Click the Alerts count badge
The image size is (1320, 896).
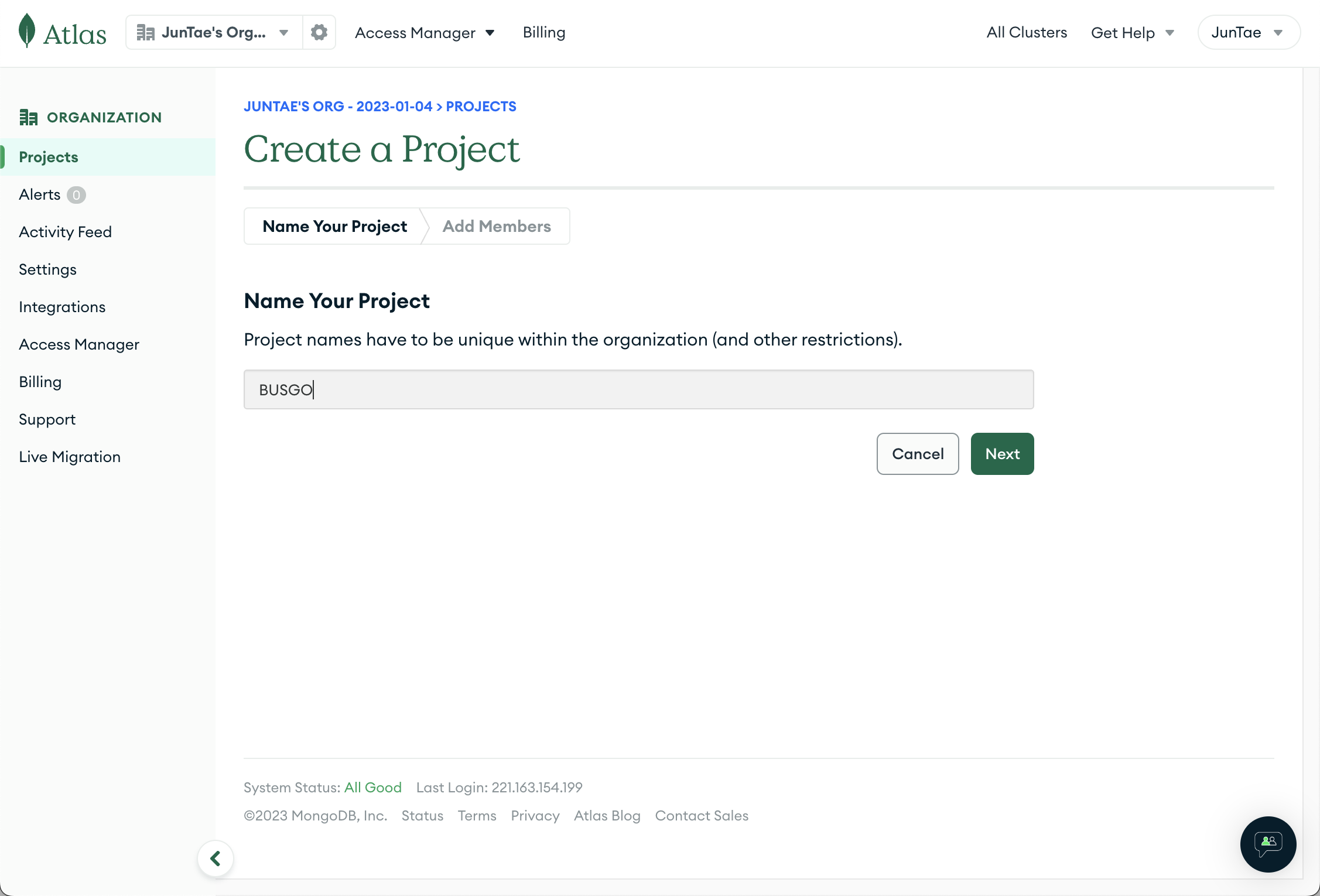click(76, 194)
